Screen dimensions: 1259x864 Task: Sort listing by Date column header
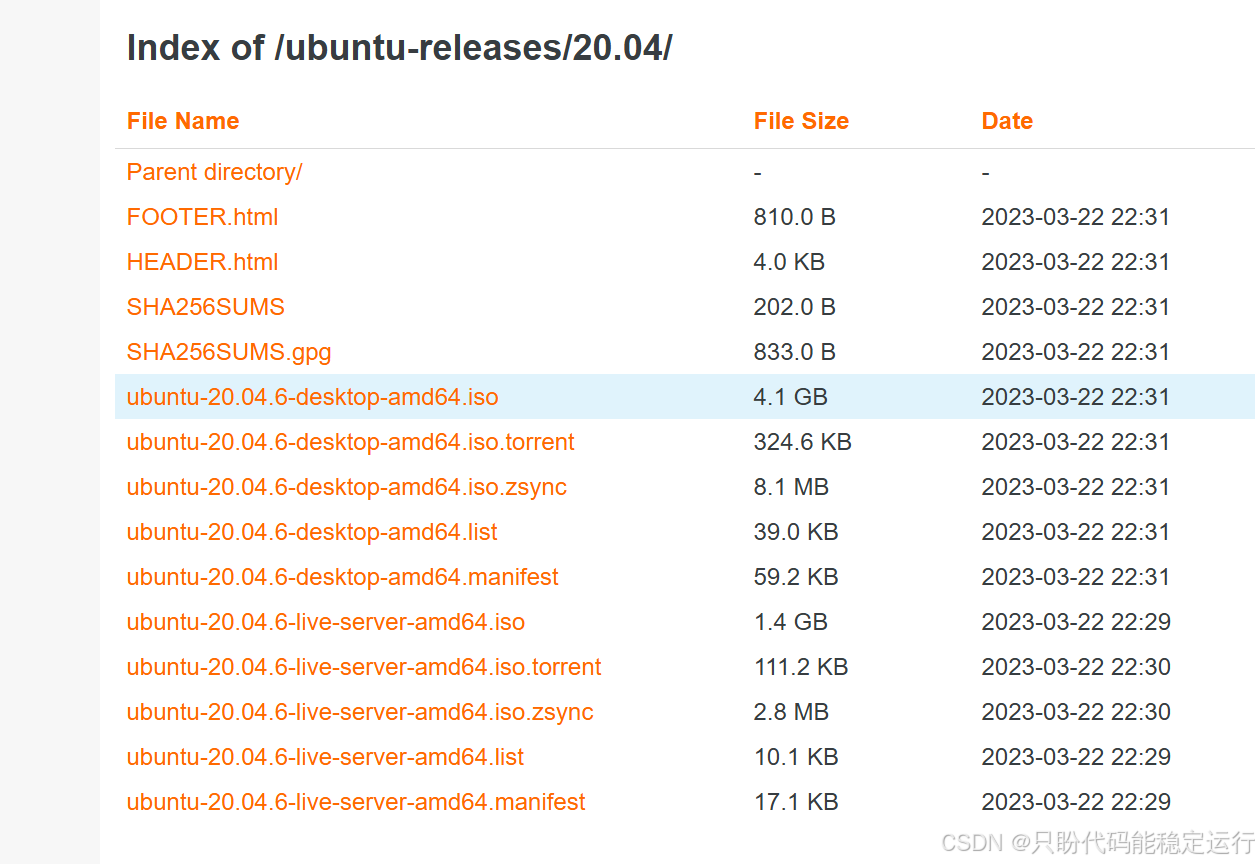pyautogui.click(x=1007, y=121)
